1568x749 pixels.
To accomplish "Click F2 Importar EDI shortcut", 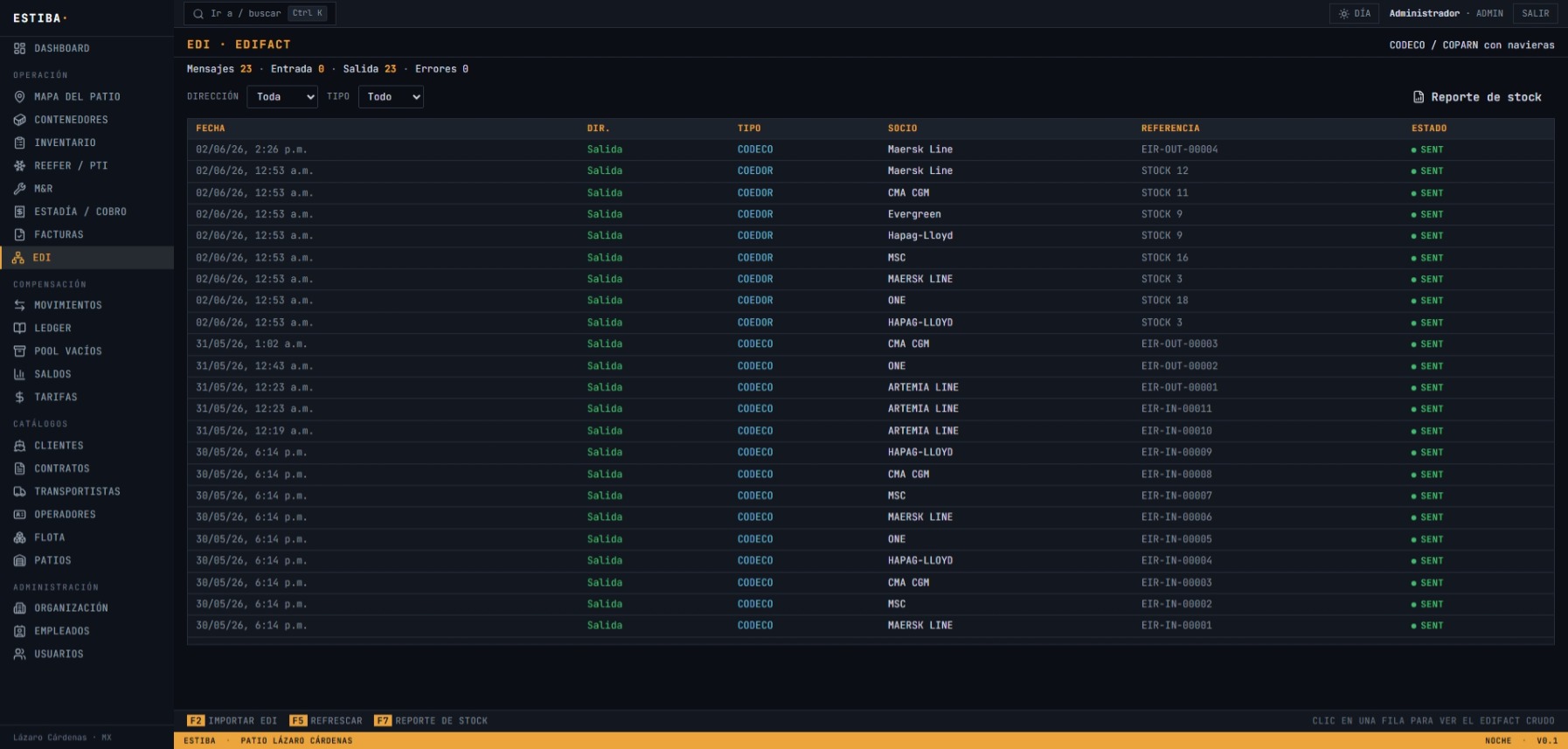I will pyautogui.click(x=232, y=721).
